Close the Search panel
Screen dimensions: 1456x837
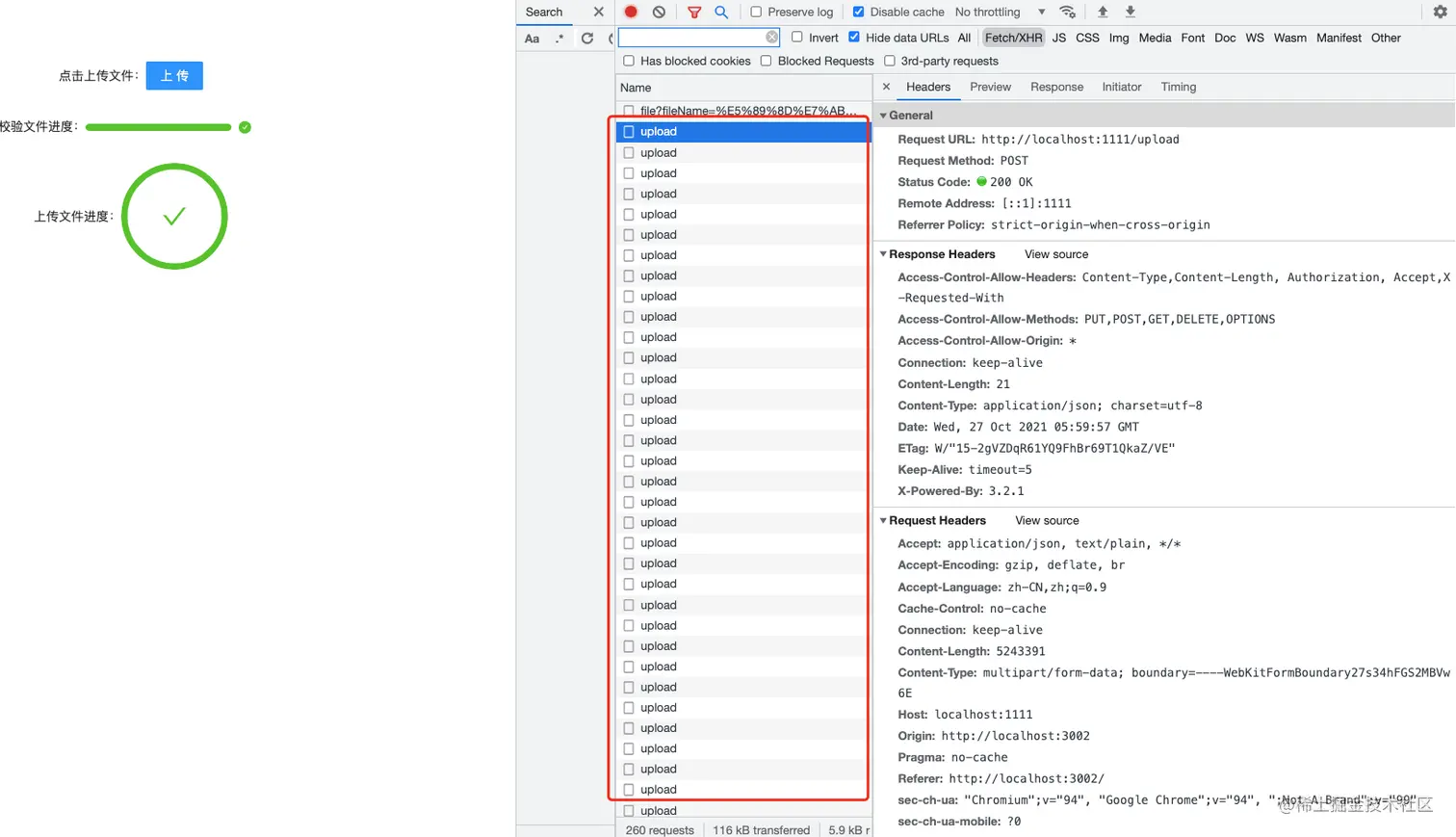[598, 12]
